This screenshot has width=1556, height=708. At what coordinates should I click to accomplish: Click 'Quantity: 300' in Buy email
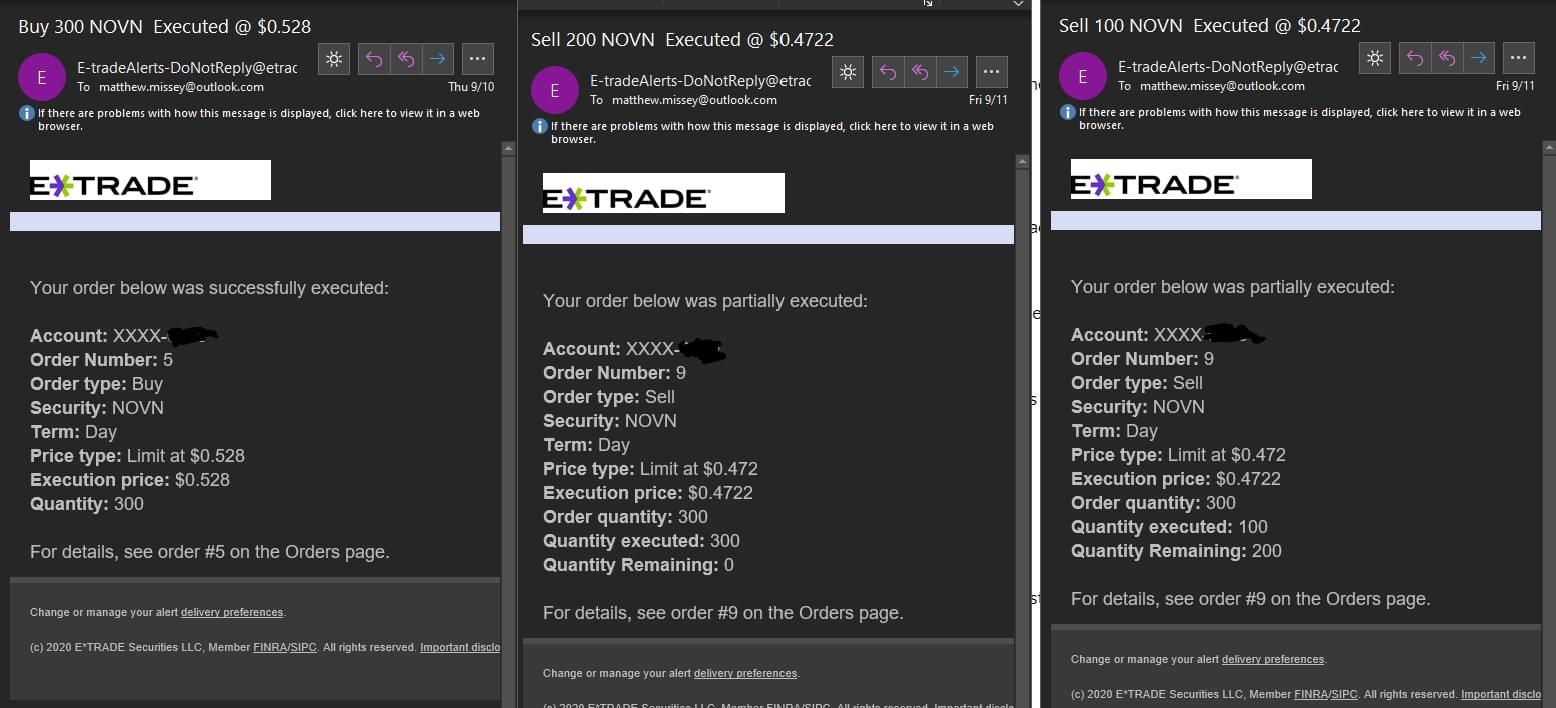pos(87,504)
